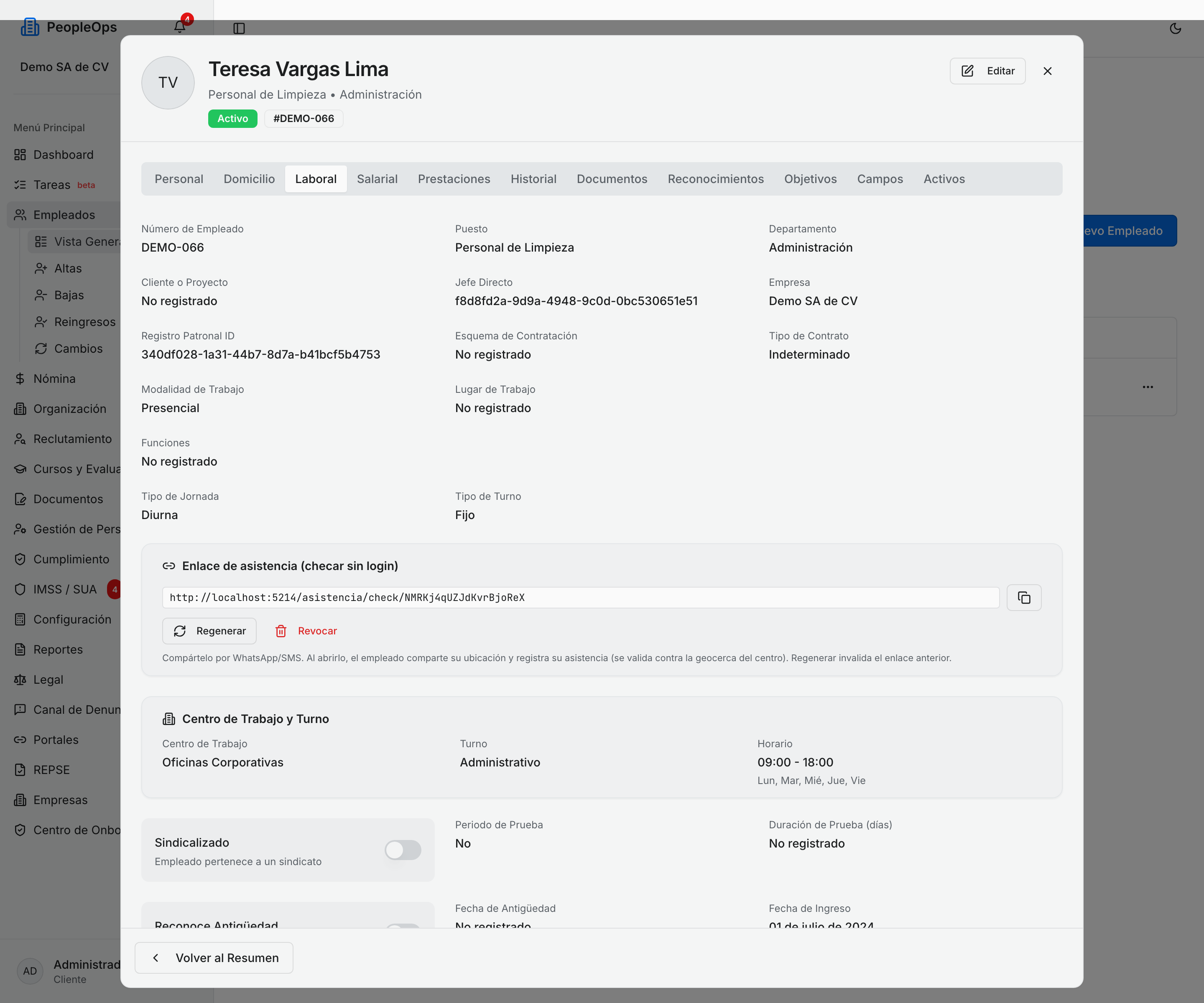Toggle the sidebar panel icon
The width and height of the screenshot is (1204, 1003).
[239, 28]
